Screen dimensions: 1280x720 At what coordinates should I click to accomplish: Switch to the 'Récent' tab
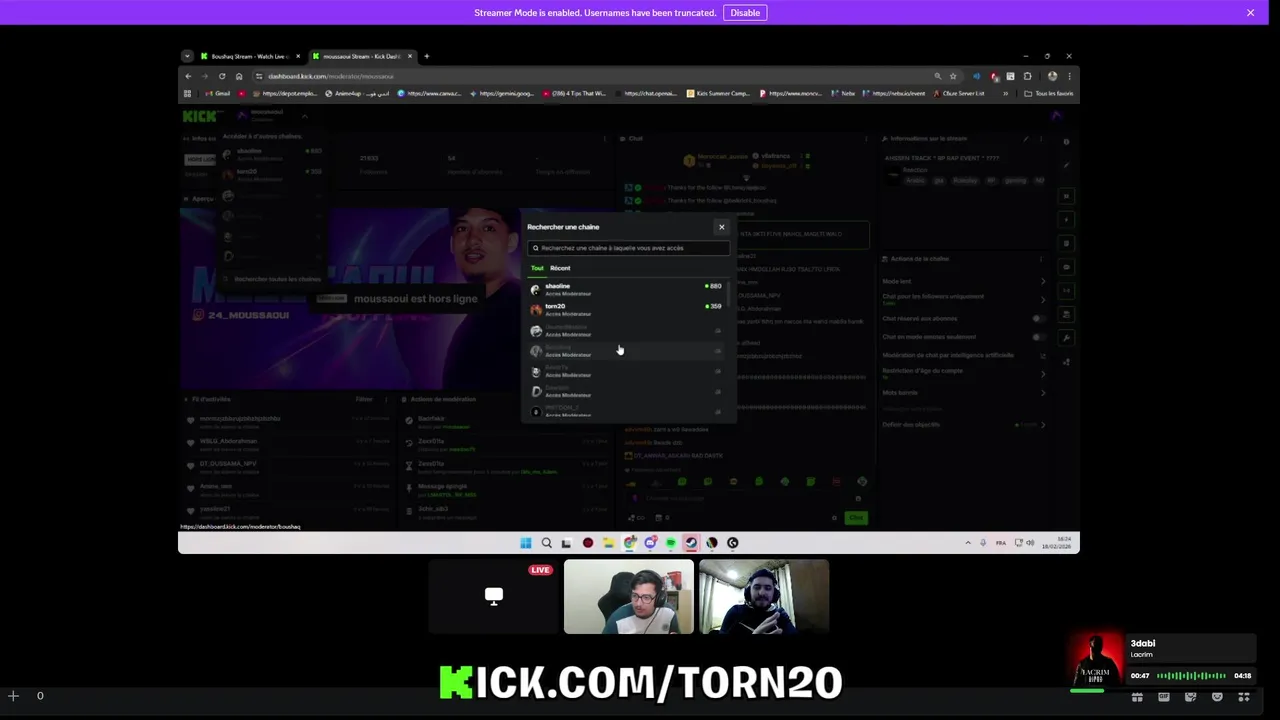coord(560,268)
